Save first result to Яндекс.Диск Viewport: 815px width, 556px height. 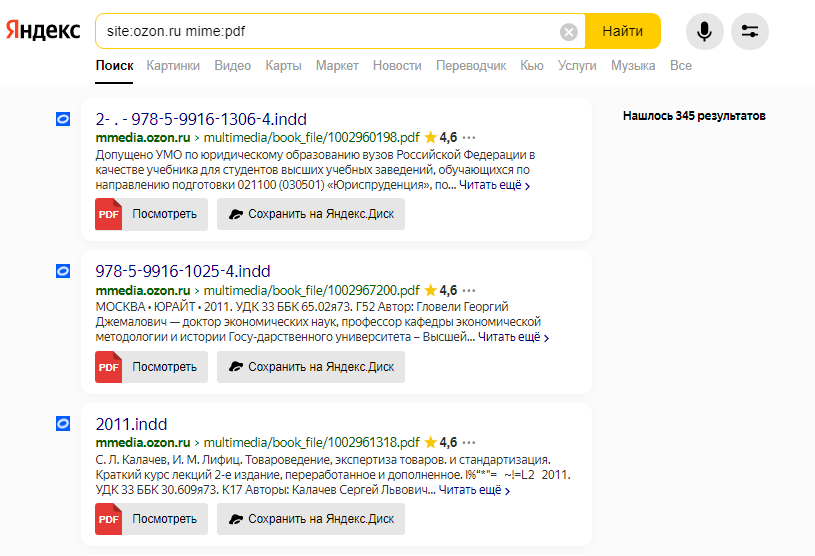[311, 214]
